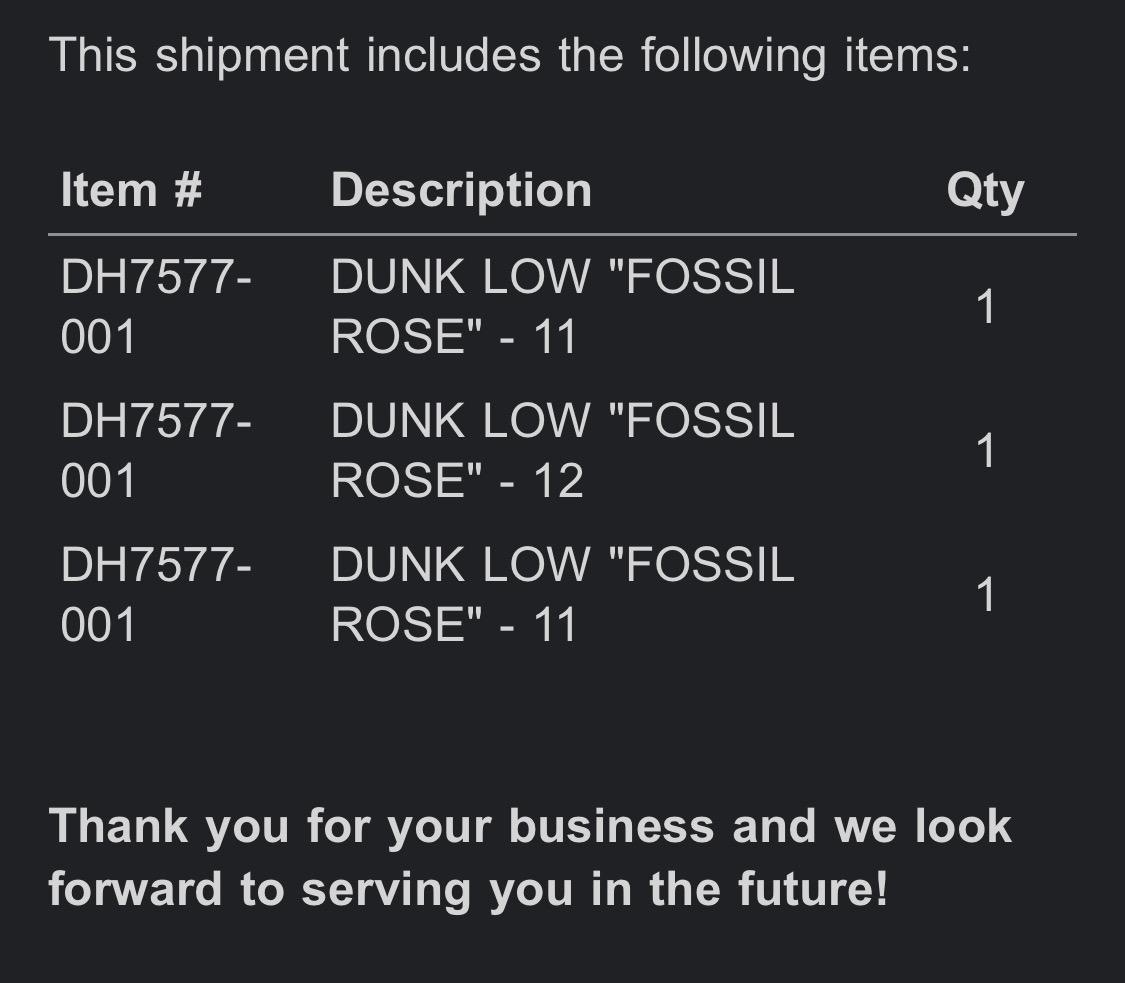1125x983 pixels.
Task: Select the "Description" column header
Action: tap(461, 190)
